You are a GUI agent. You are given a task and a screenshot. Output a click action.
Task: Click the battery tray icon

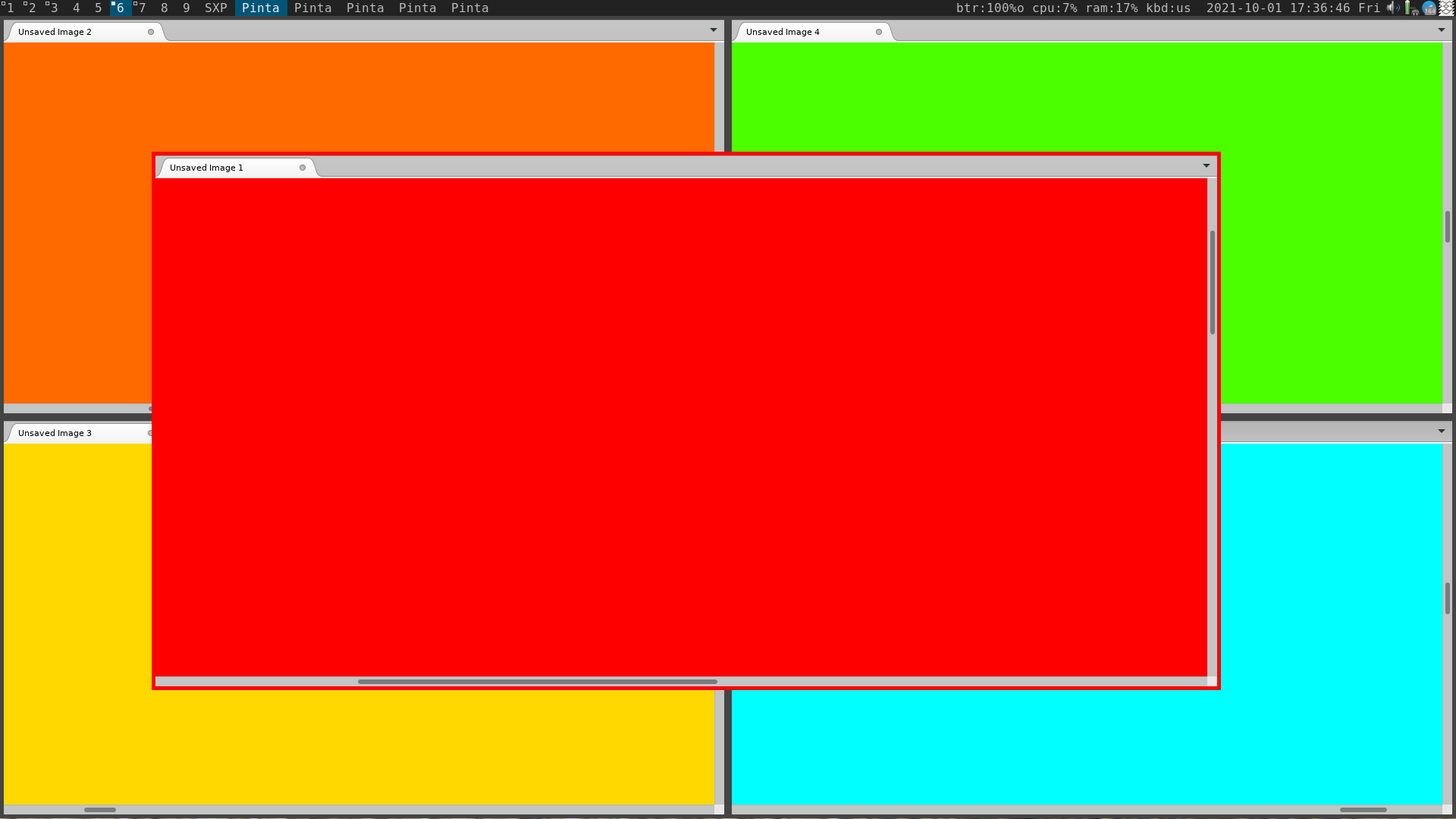click(x=1409, y=8)
